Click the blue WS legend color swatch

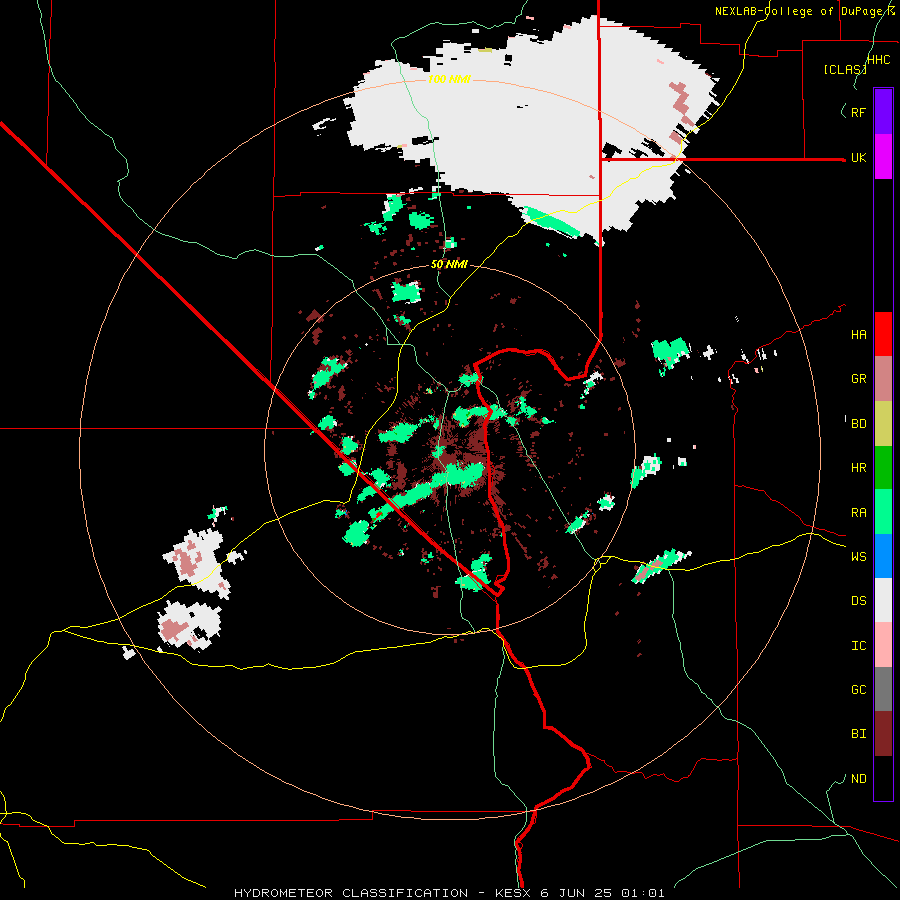883,556
